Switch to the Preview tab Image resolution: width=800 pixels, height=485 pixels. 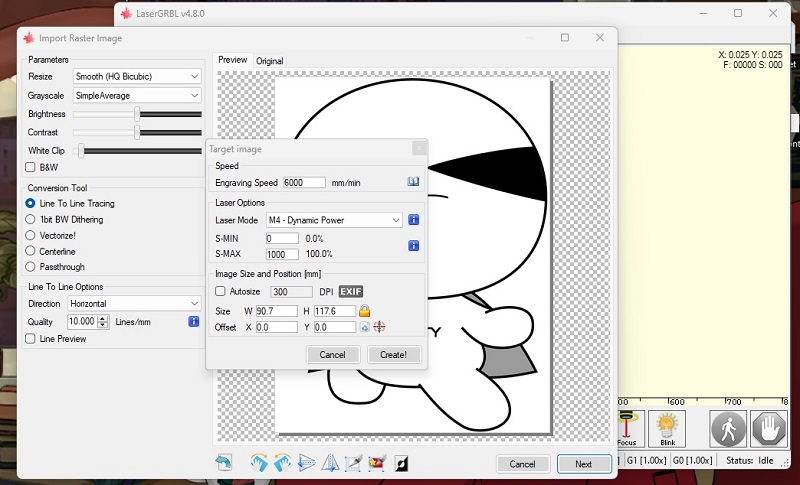[232, 61]
